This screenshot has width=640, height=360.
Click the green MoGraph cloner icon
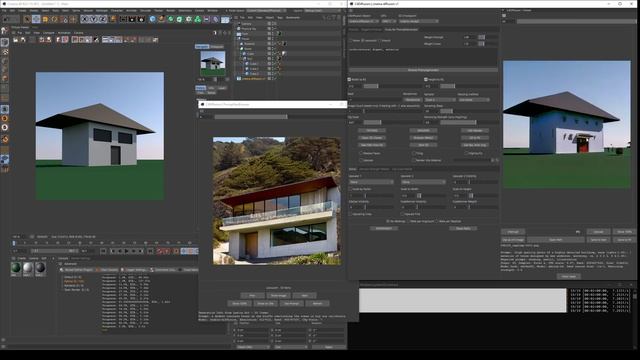198,19
